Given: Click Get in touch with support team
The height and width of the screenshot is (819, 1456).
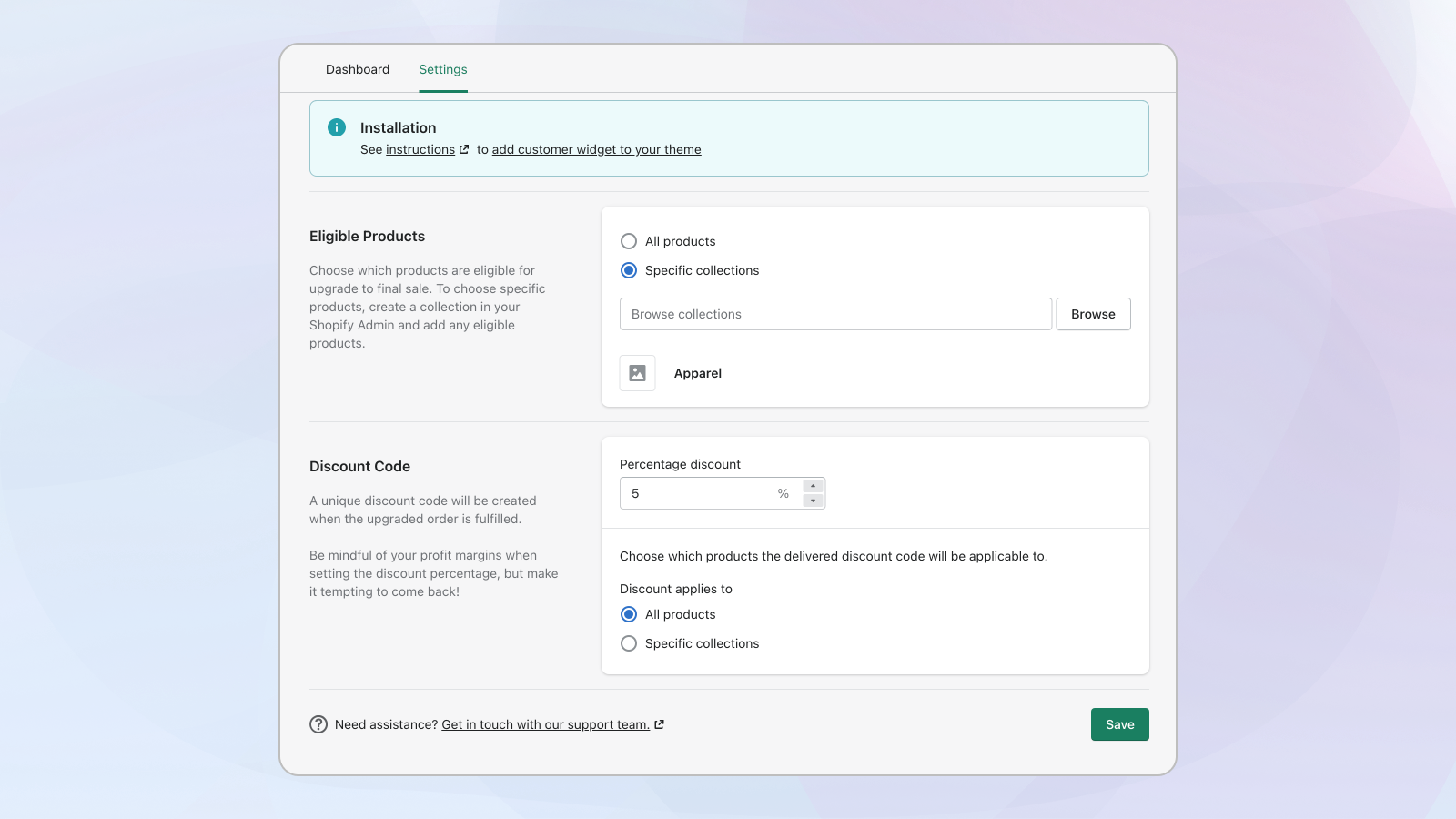Looking at the screenshot, I should coord(545,724).
